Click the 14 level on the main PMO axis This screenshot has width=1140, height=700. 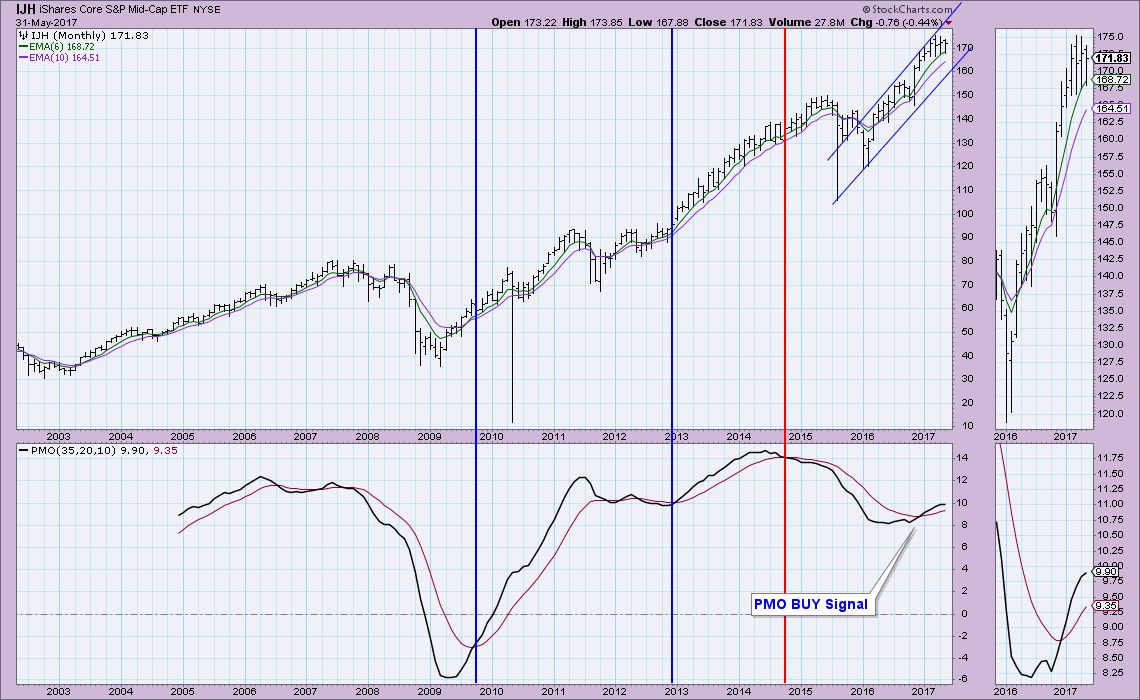(x=962, y=458)
